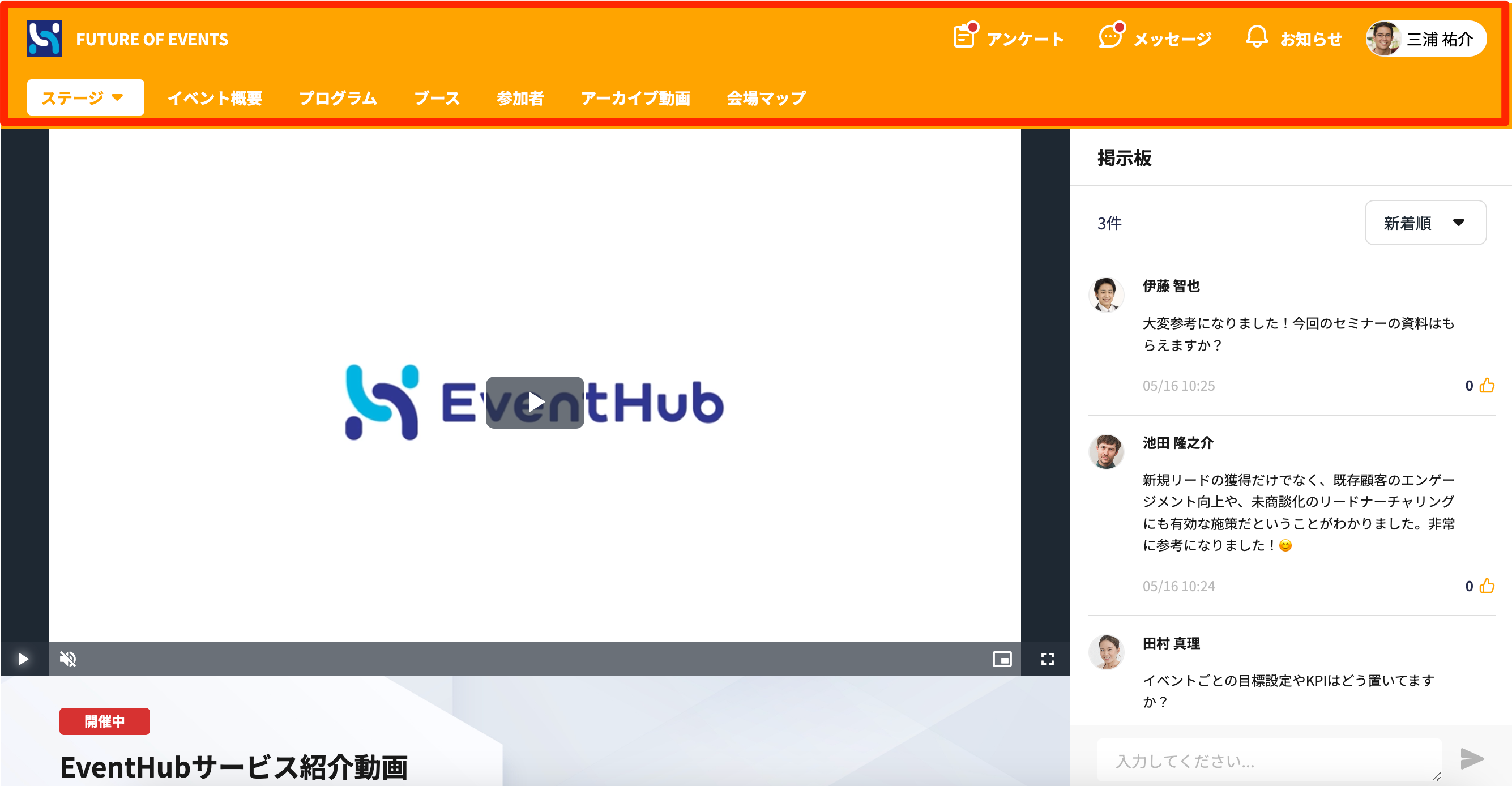Open the お知らせ notification bell
The image size is (1512, 786).
tap(1256, 37)
